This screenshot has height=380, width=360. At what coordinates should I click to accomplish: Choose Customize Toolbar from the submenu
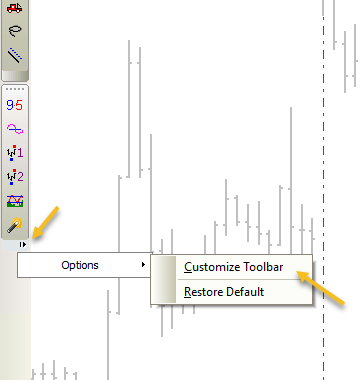pyautogui.click(x=234, y=267)
